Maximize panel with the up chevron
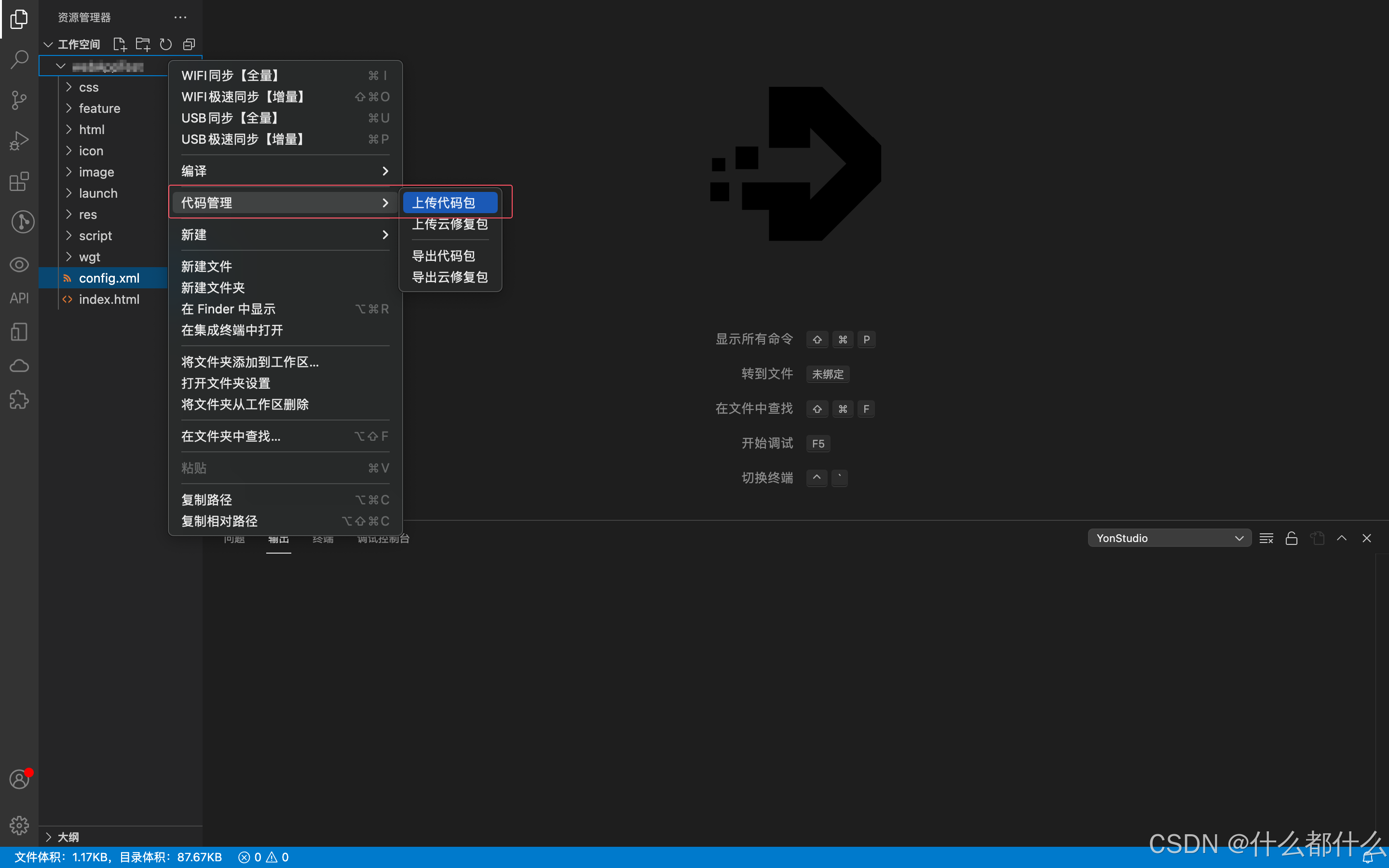The width and height of the screenshot is (1389, 868). tap(1341, 538)
